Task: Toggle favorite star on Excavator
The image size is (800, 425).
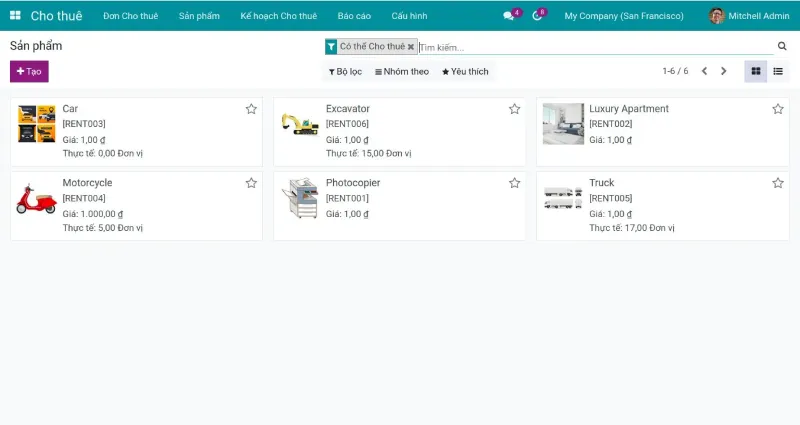Action: 514,109
